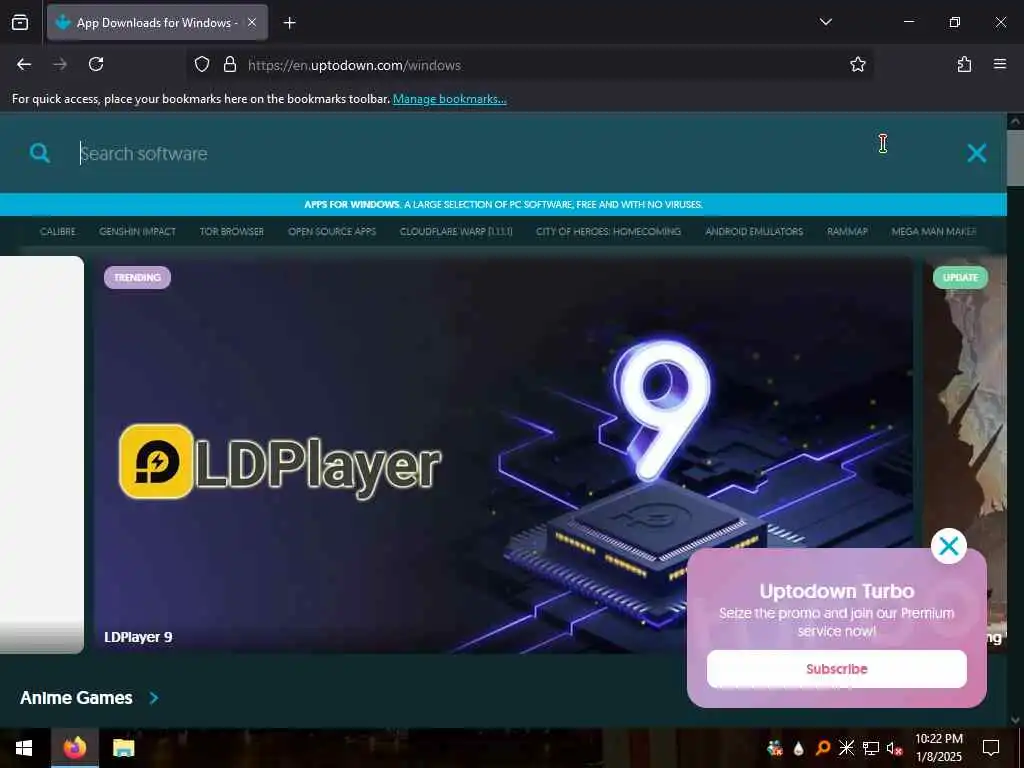Open the Mega Man Maker link
The width and height of the screenshot is (1024, 768).
[x=934, y=232]
